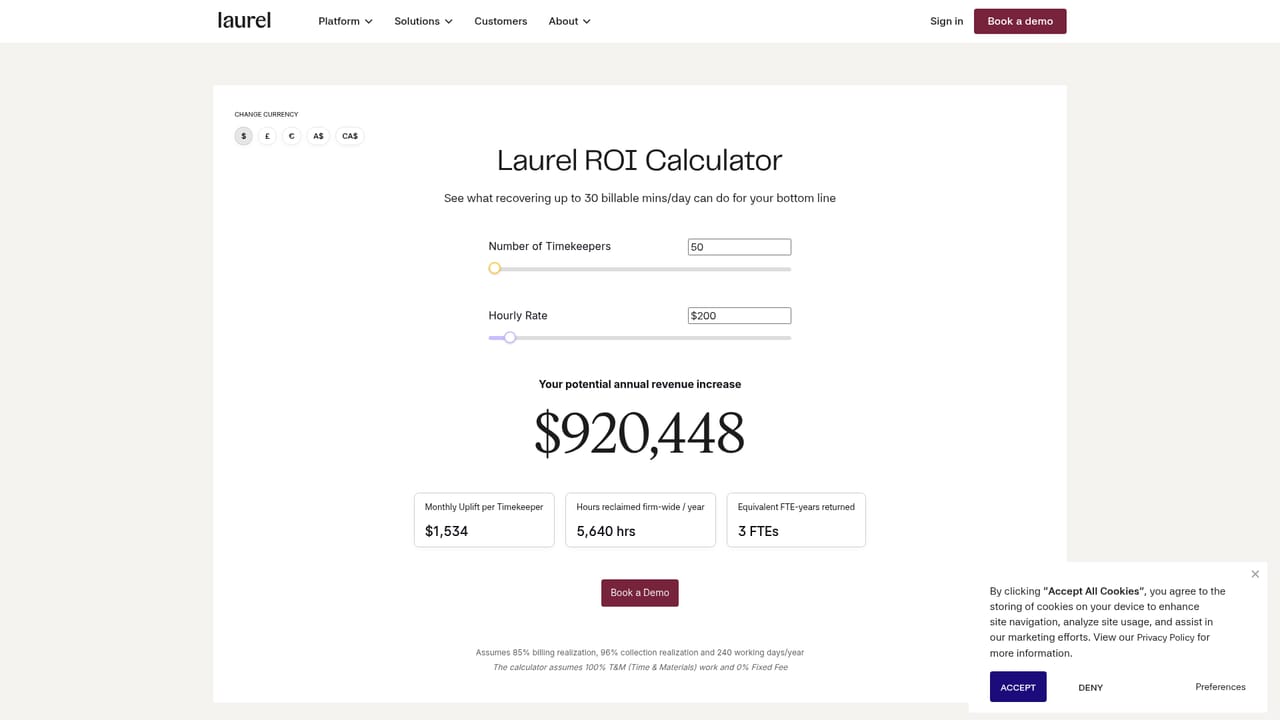The width and height of the screenshot is (1280, 720).
Task: Click Book a Demo below results
Action: pos(640,593)
